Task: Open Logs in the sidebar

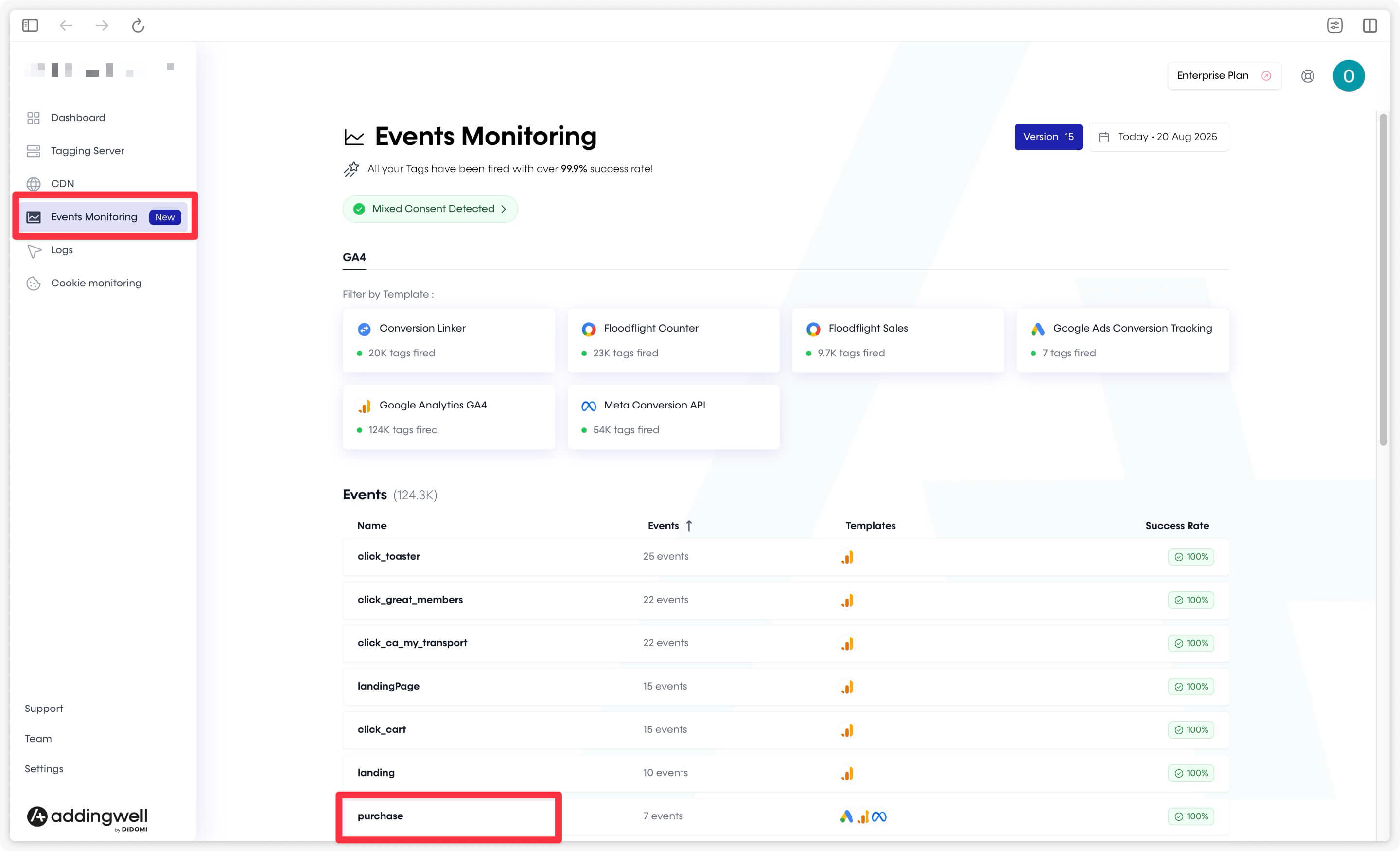Action: click(x=62, y=250)
